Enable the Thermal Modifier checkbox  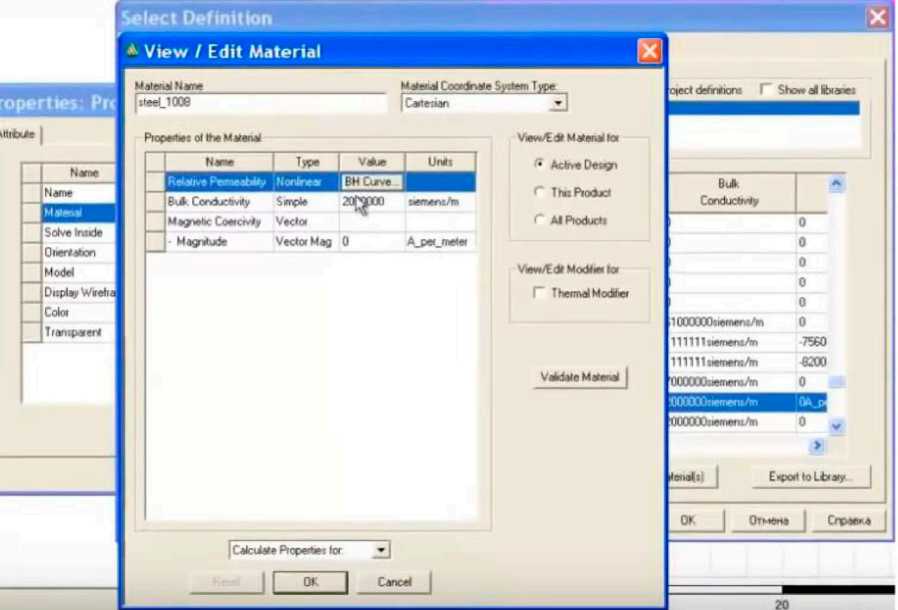539,293
